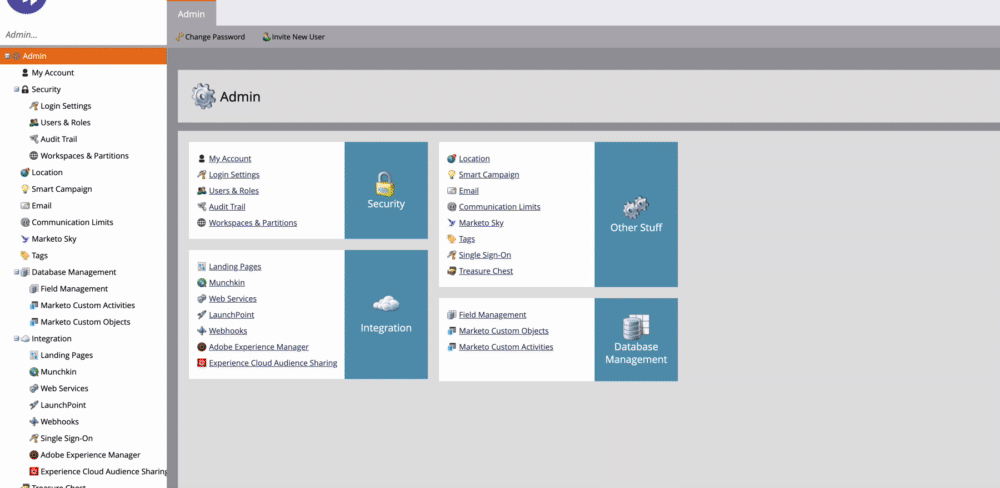This screenshot has height=488, width=1000.
Task: Click the Admin search field in the sidebar
Action: [x=83, y=34]
